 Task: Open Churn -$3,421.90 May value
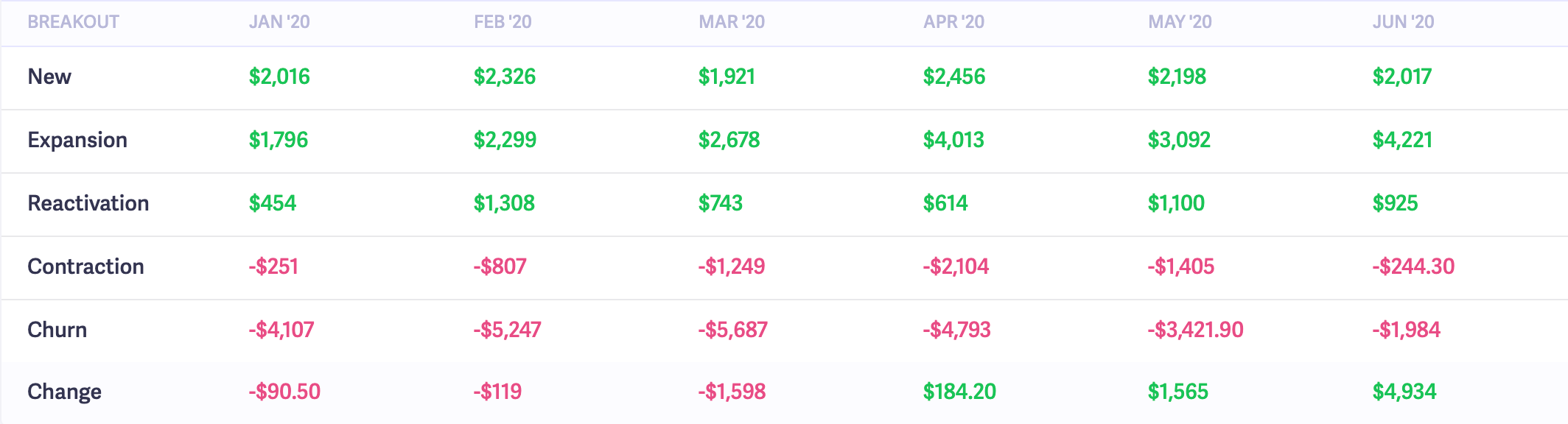1195,330
